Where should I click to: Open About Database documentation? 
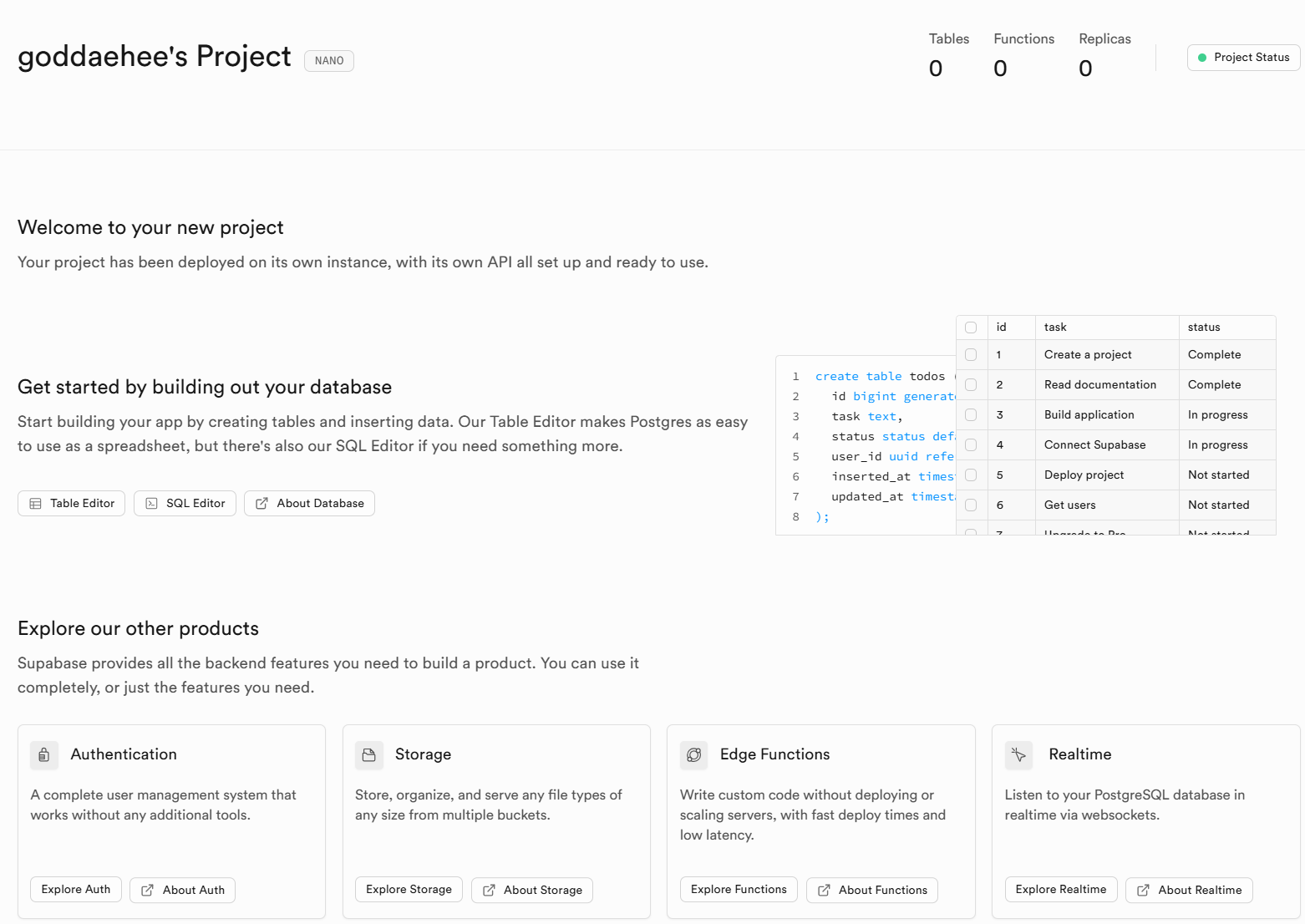[309, 504]
